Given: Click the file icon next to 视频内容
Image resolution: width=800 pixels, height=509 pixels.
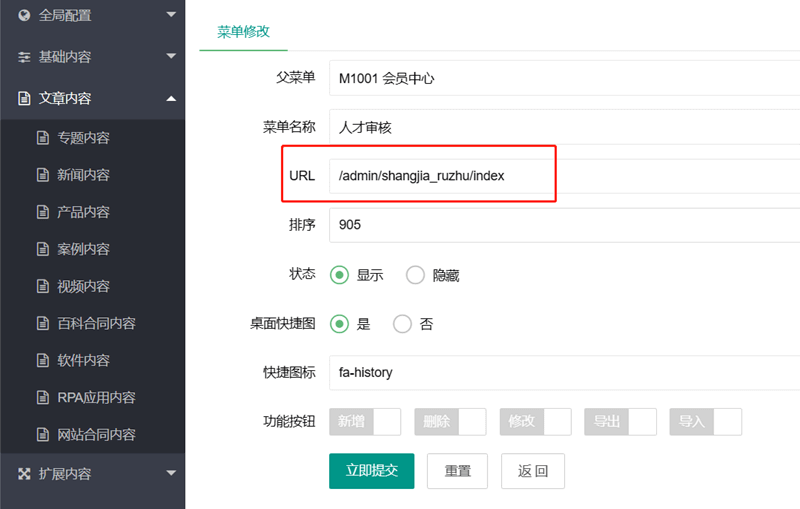Looking at the screenshot, I should click(x=43, y=286).
